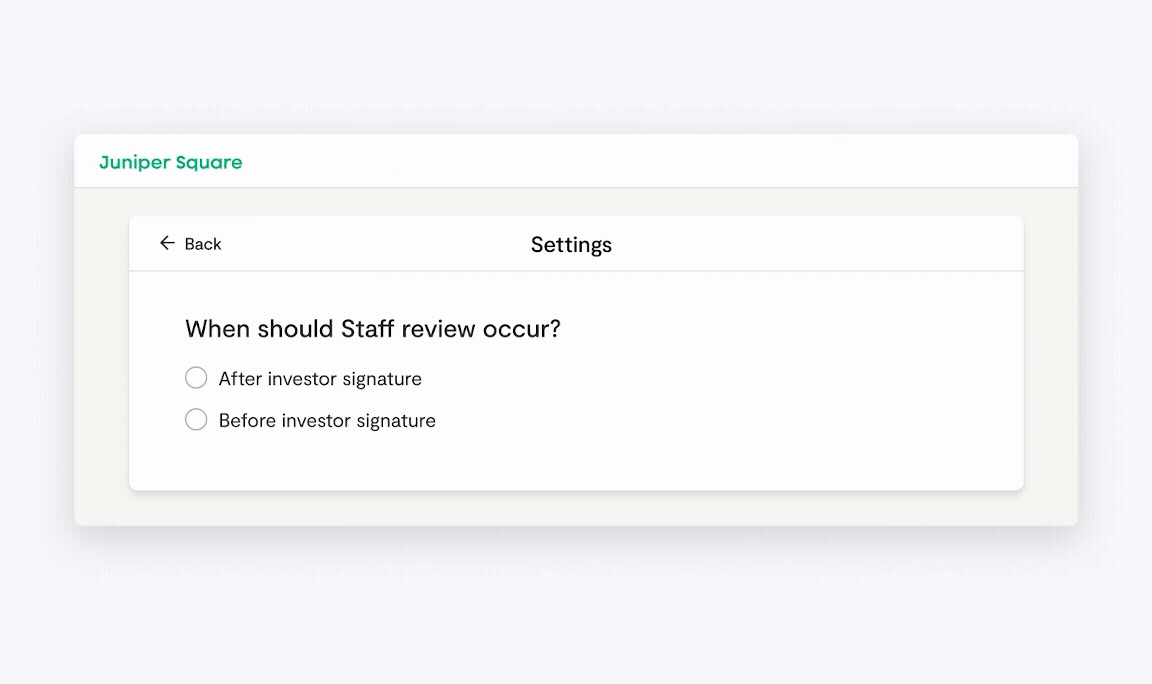The image size is (1152, 684).
Task: Pick 'After investor signature' radio button
Action: tap(196, 377)
